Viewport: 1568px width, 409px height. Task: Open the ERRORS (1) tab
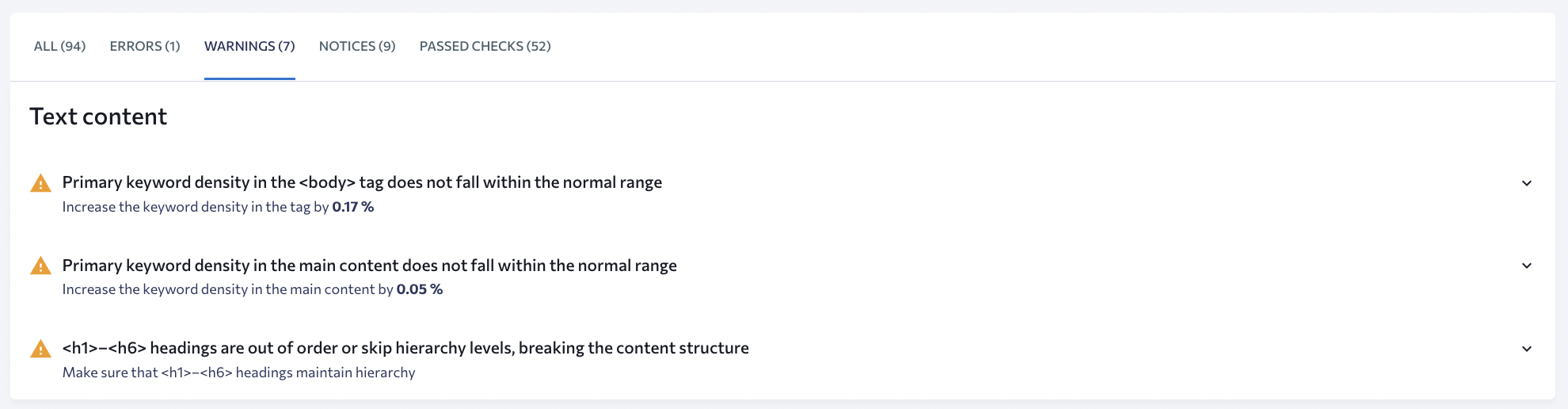tap(145, 46)
